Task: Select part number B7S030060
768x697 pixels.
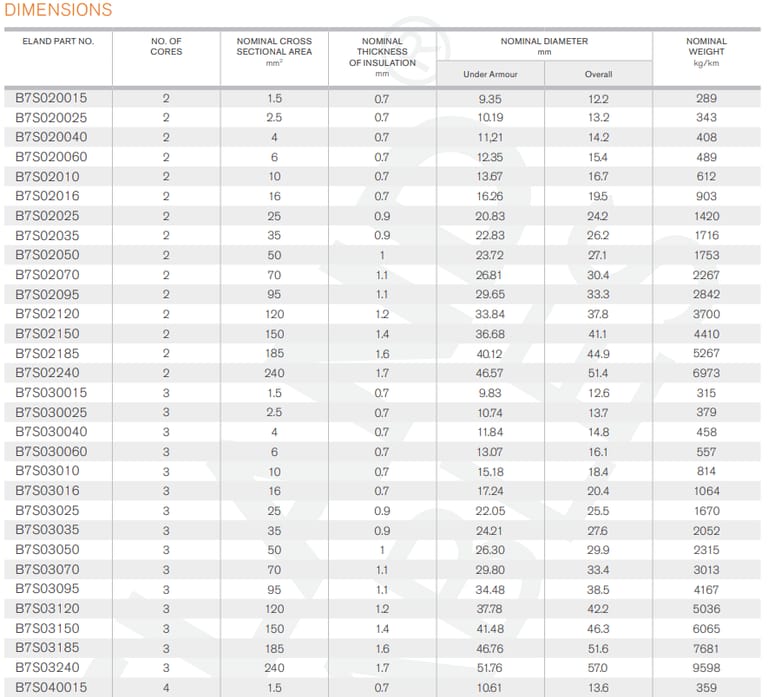Action: coord(51,451)
